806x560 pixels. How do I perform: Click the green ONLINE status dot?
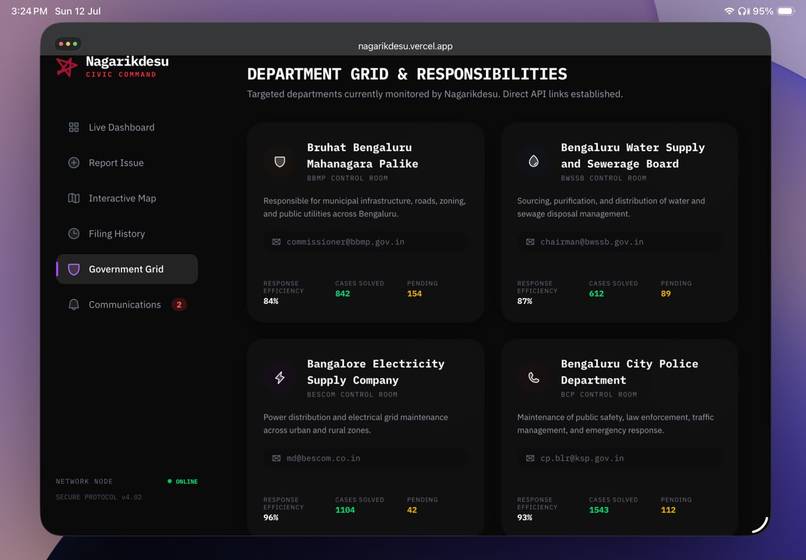[x=170, y=481]
